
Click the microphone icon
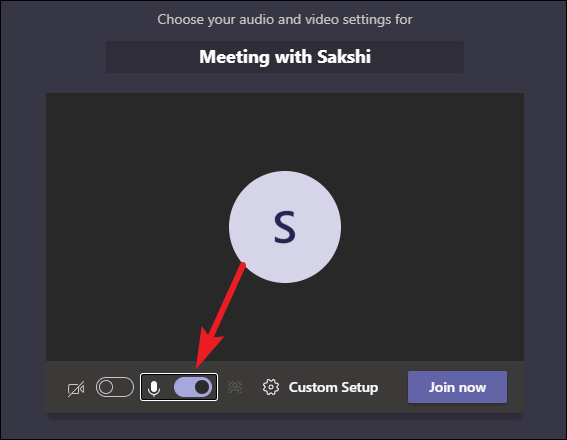(154, 388)
